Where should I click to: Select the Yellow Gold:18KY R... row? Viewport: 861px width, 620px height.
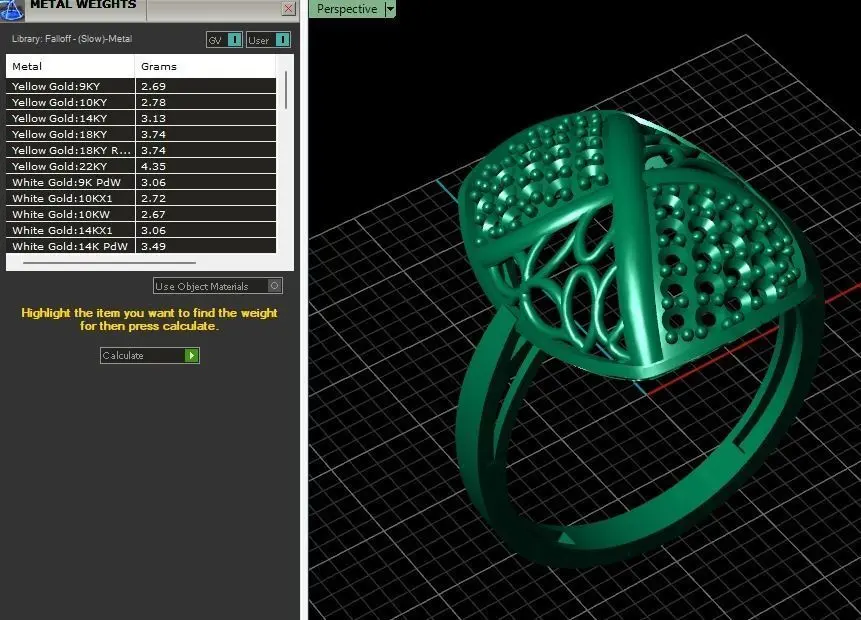141,150
